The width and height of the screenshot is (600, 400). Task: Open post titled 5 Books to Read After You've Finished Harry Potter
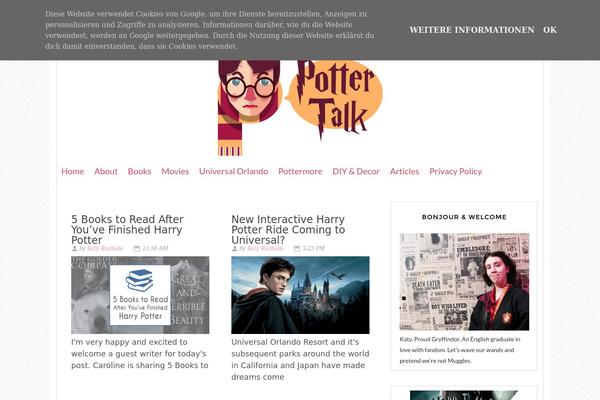[127, 229]
